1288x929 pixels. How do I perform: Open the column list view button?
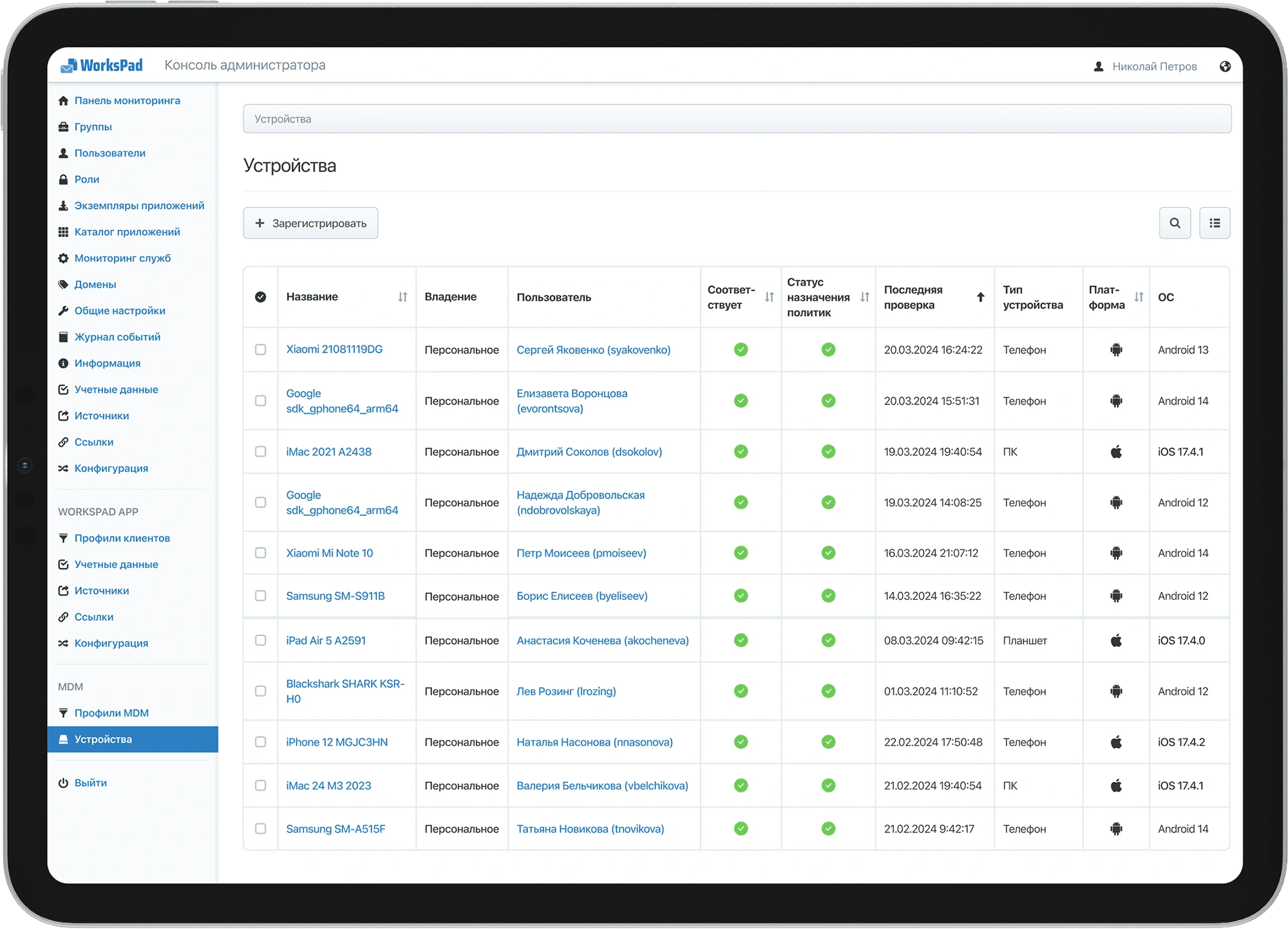tap(1215, 223)
